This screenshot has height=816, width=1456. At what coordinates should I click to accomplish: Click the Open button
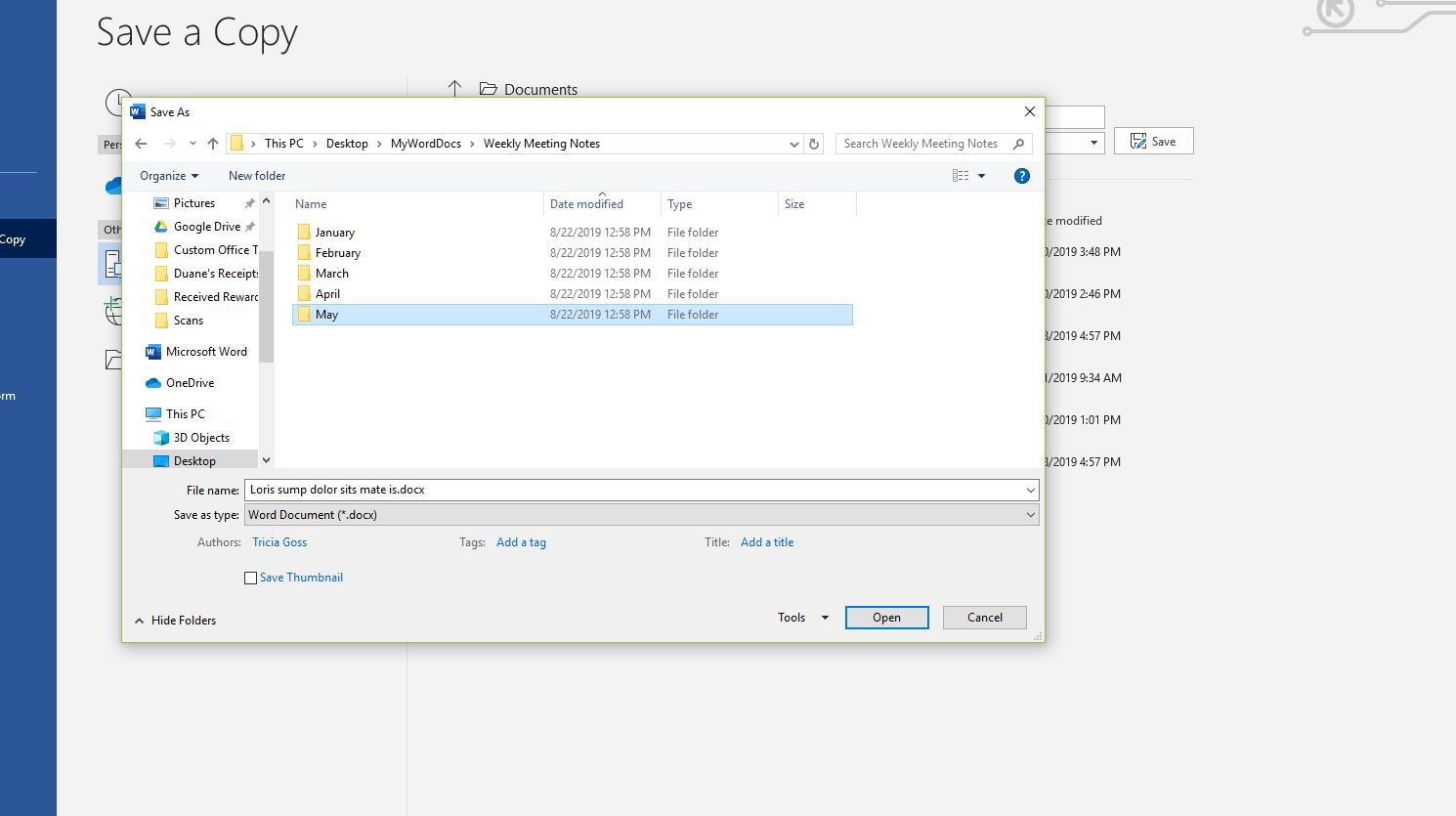coord(886,618)
